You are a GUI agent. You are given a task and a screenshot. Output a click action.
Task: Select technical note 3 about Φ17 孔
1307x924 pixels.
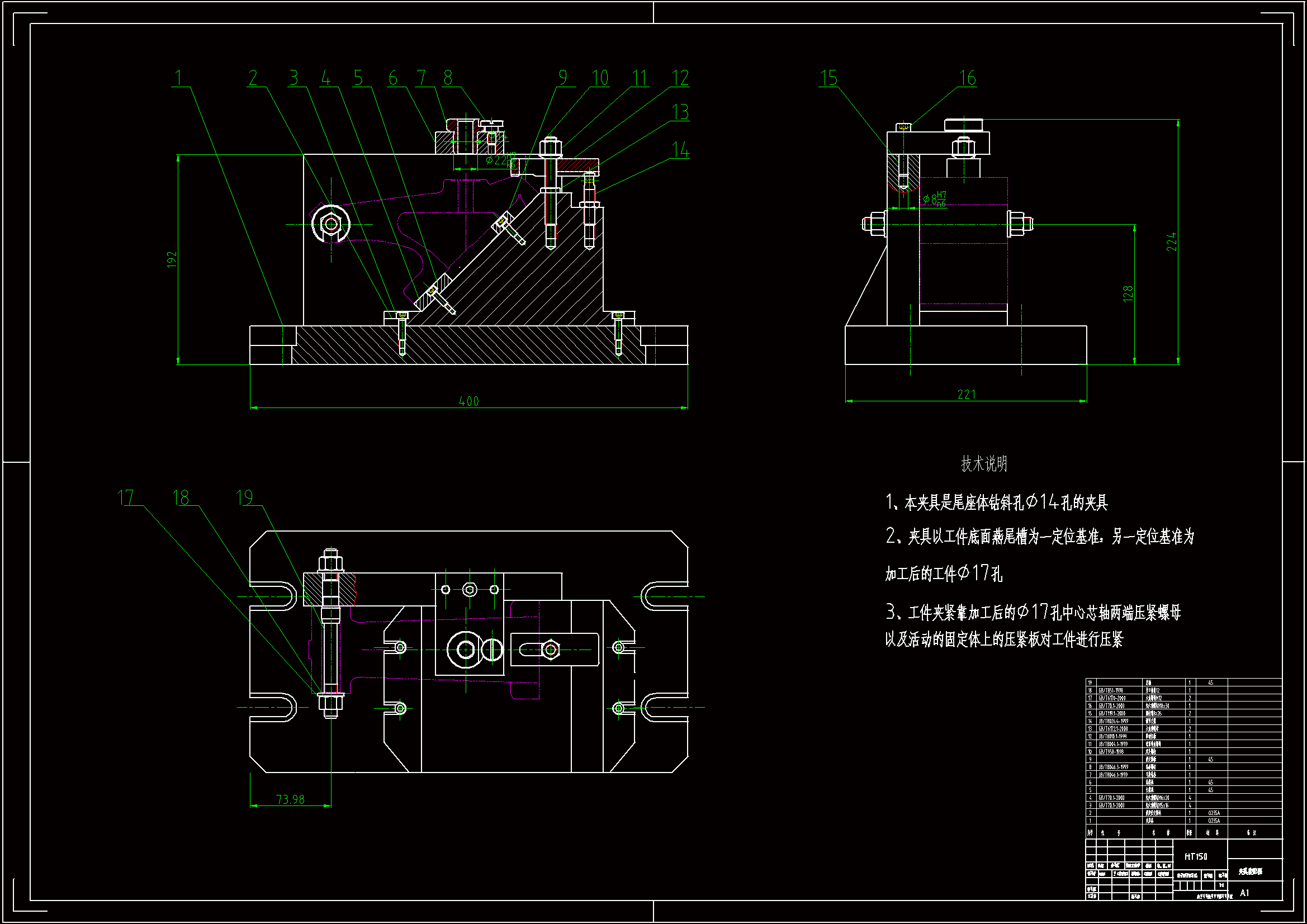(x=1033, y=613)
